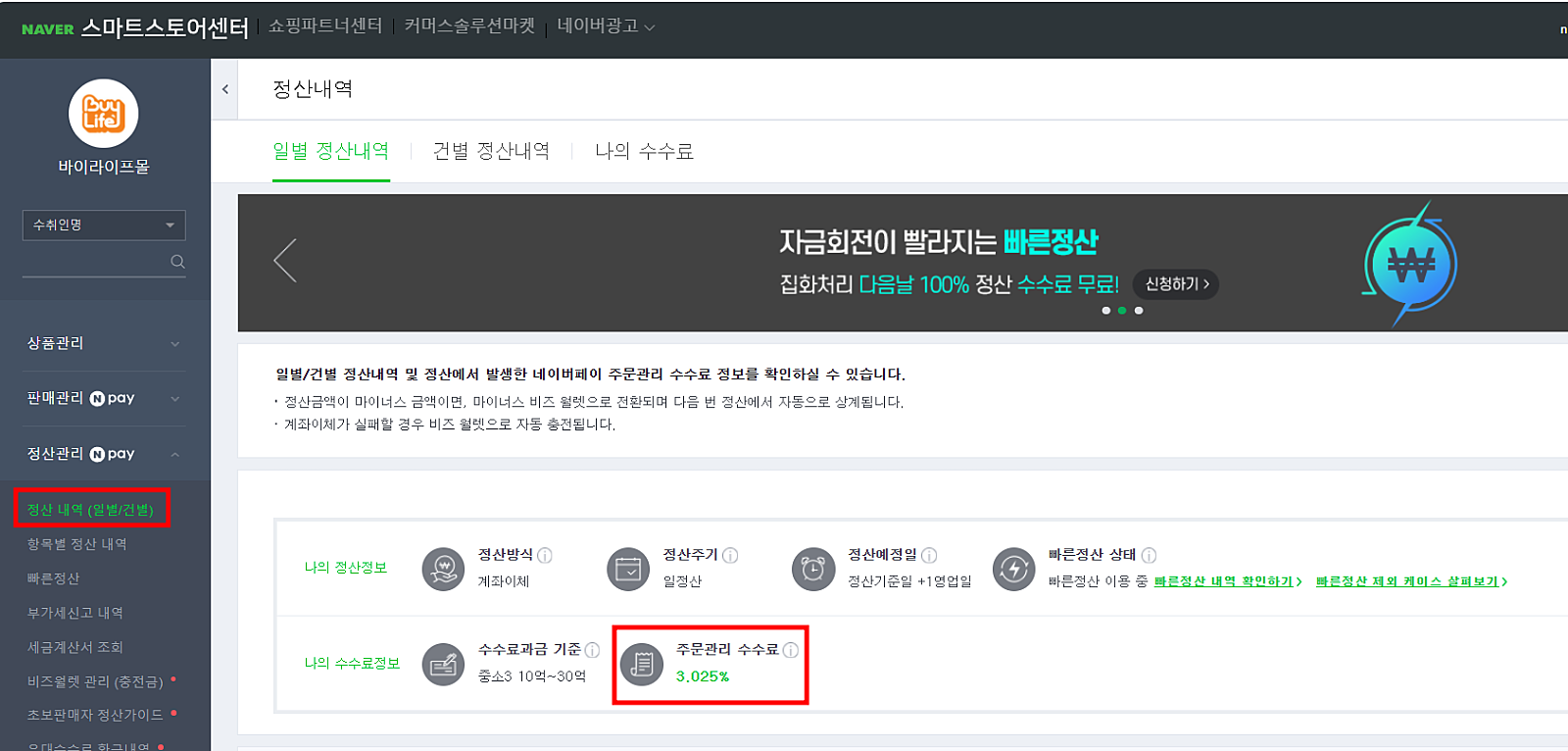Click the NAVER logo in header

[48, 29]
